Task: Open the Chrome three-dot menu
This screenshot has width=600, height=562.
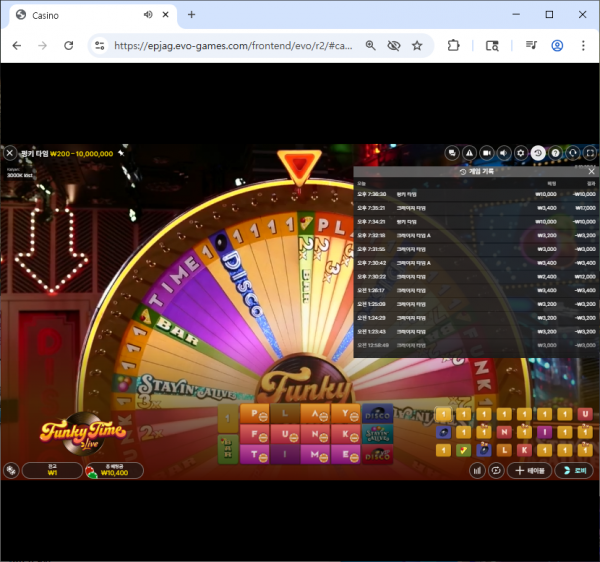Action: (583, 45)
